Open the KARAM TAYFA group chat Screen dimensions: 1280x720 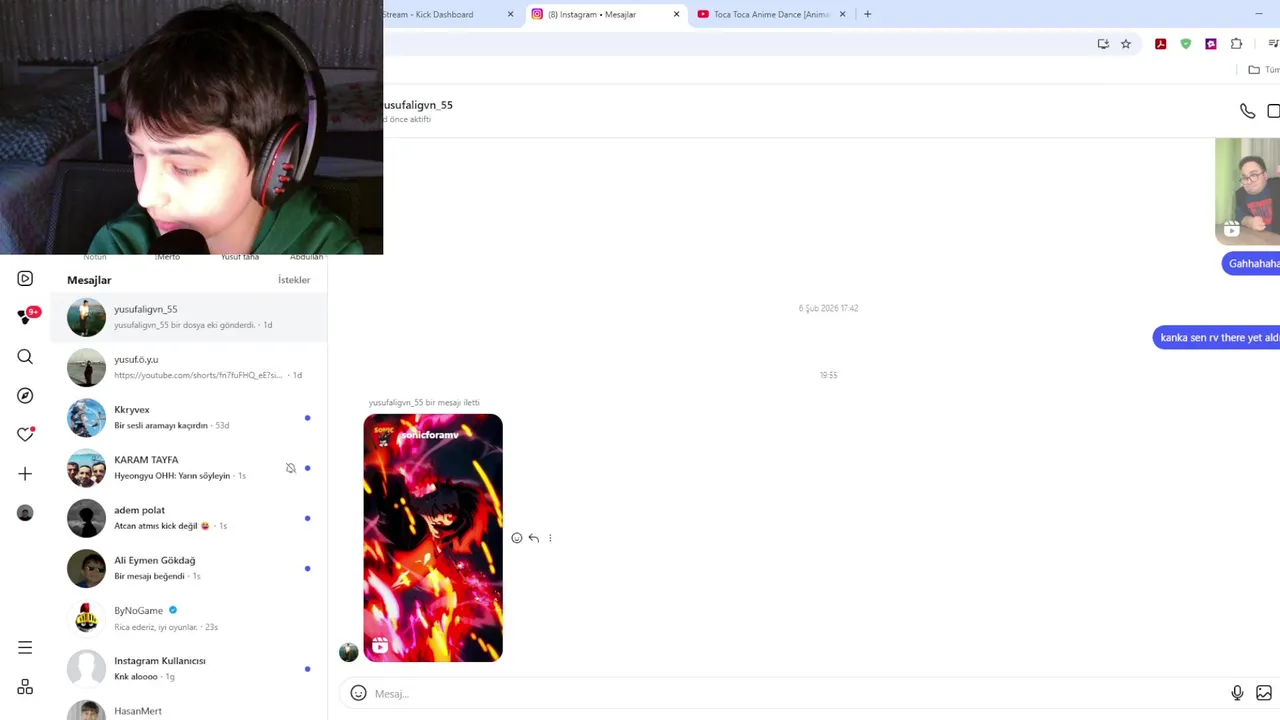coord(189,467)
